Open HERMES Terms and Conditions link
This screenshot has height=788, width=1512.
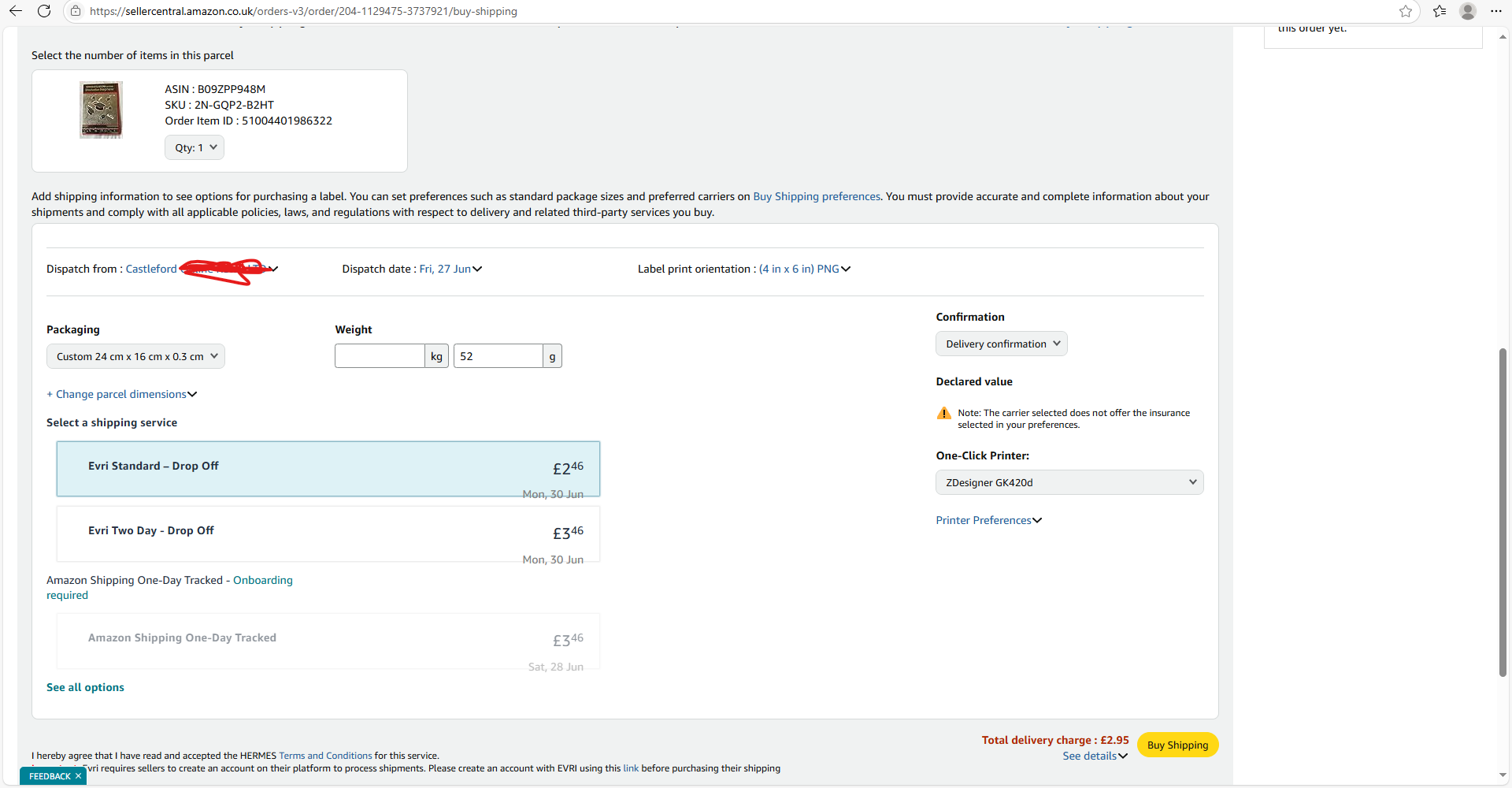pyautogui.click(x=325, y=756)
